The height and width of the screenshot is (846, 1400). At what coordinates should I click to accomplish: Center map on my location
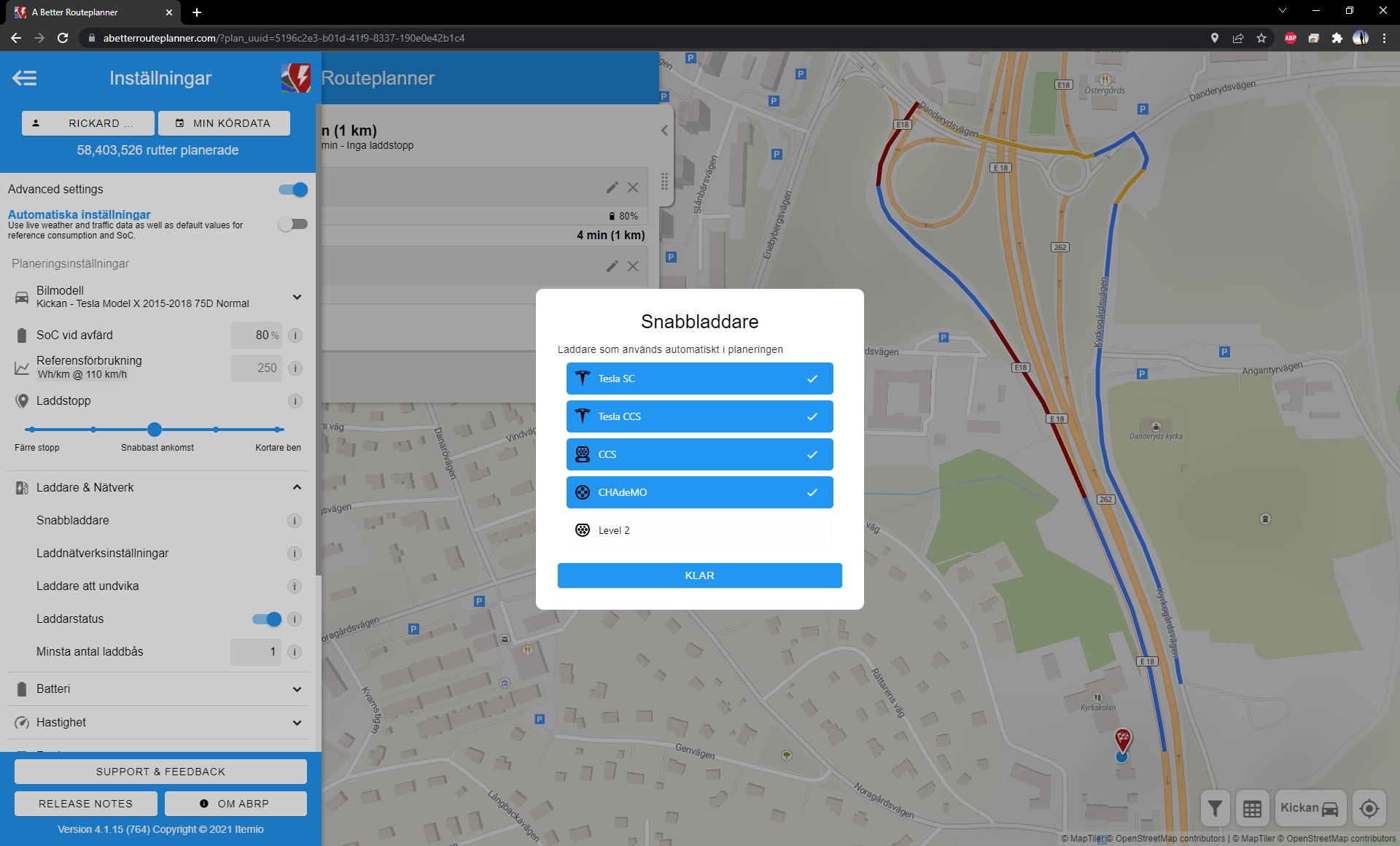(x=1369, y=808)
